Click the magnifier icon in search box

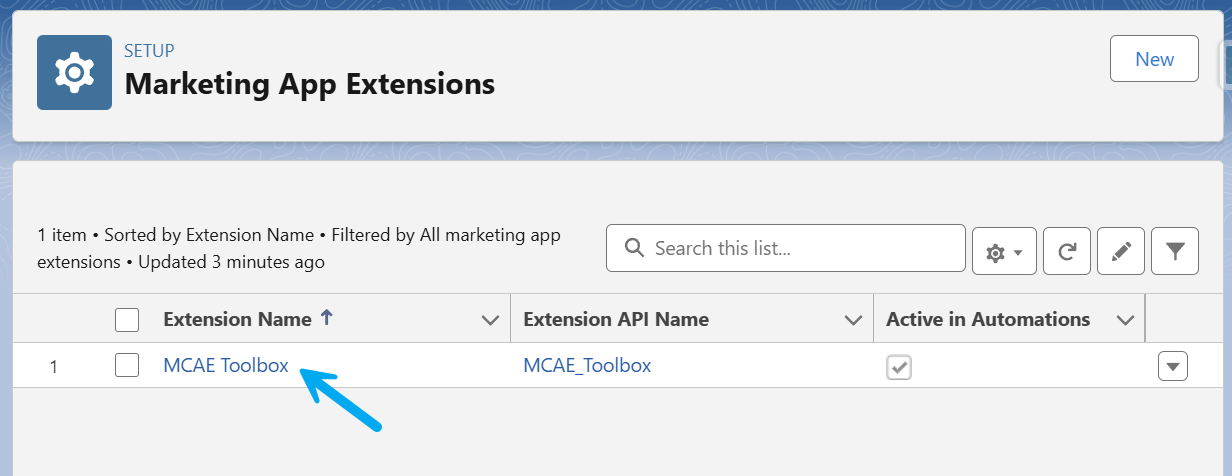632,248
